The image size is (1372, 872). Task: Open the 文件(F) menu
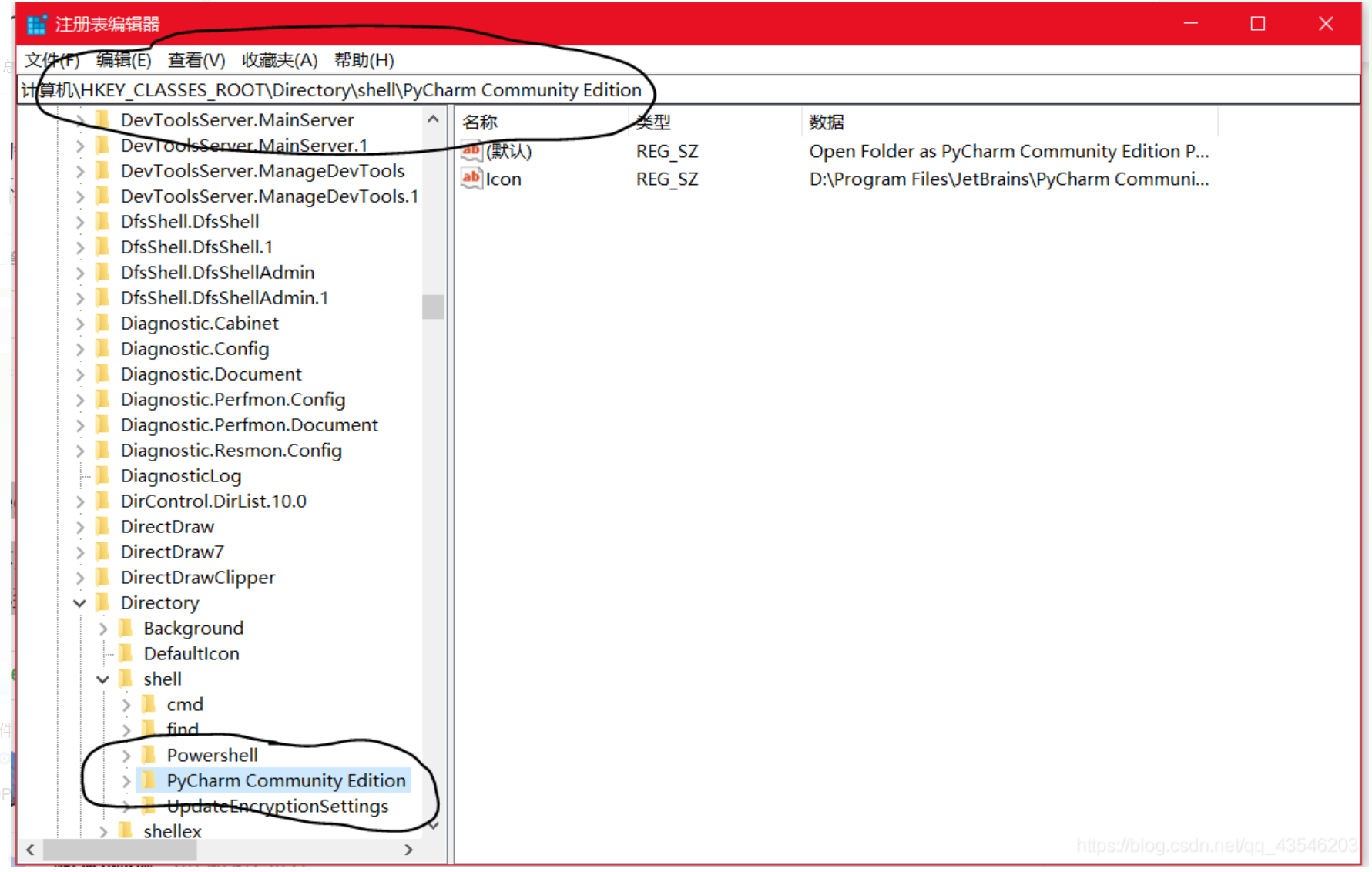point(52,60)
